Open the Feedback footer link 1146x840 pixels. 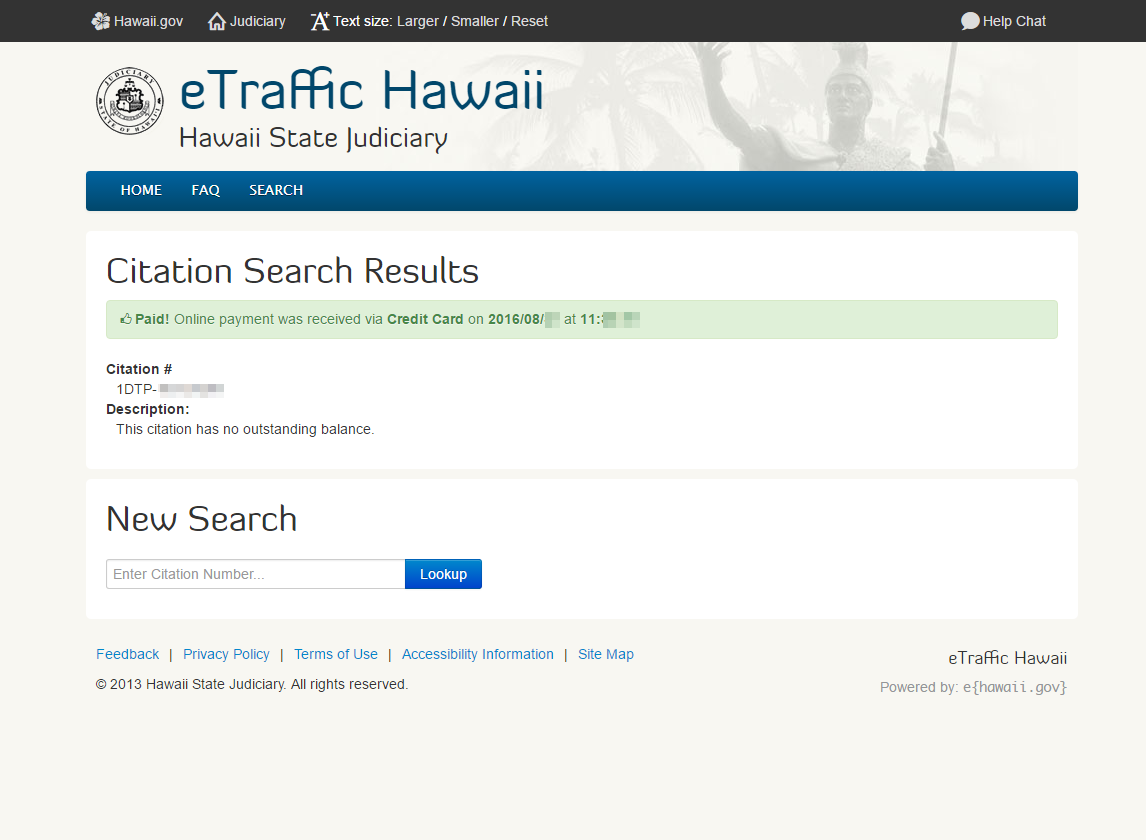tap(127, 654)
